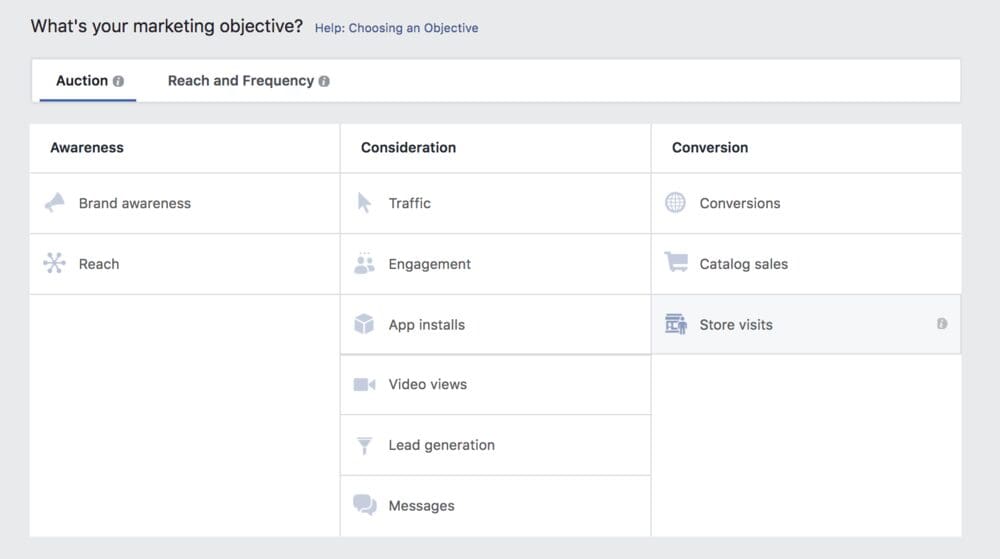The image size is (1000, 559).
Task: Open the info icon beside Auction
Action: click(118, 81)
